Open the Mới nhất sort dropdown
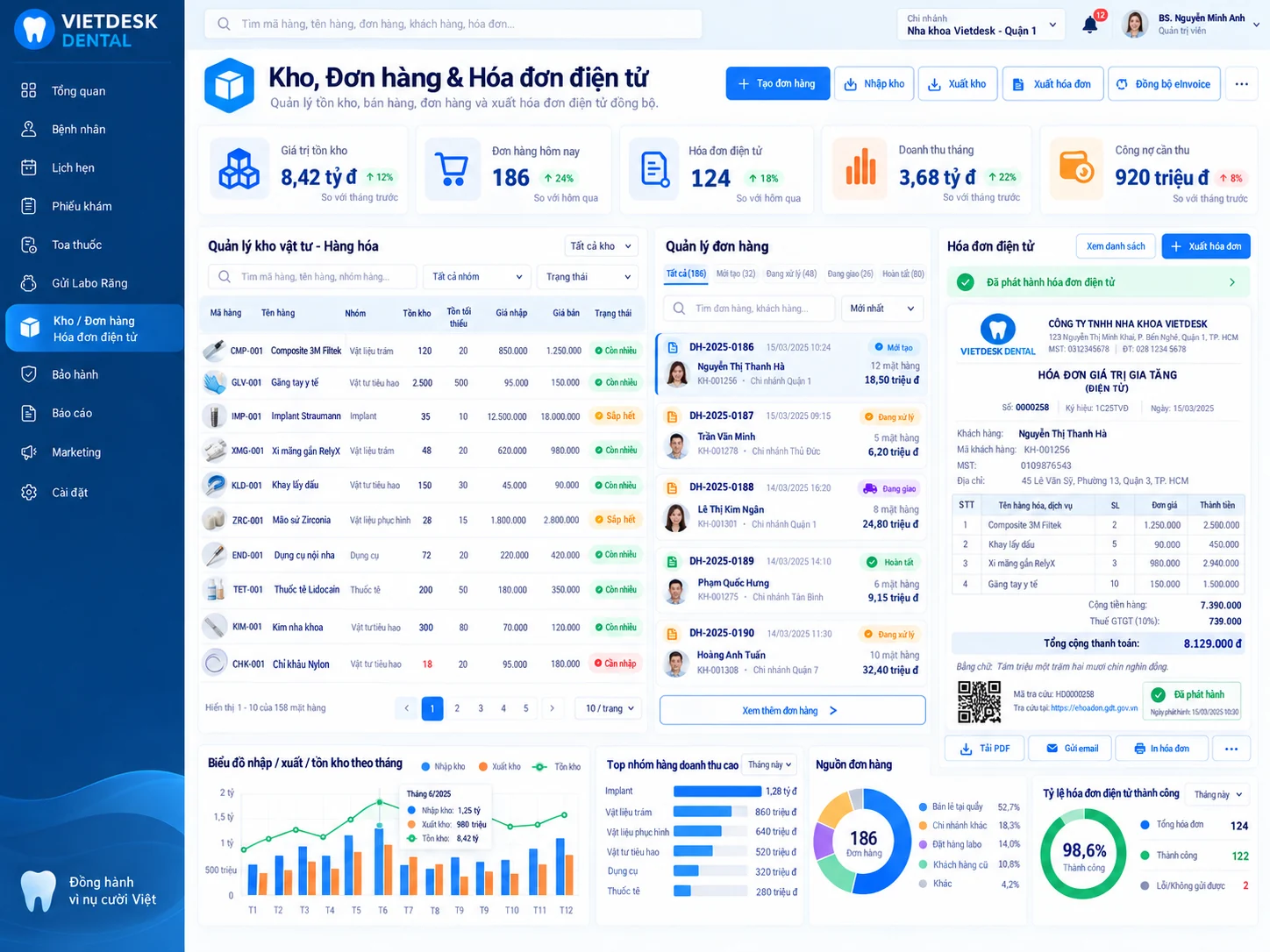The width and height of the screenshot is (1270, 952). pos(882,309)
